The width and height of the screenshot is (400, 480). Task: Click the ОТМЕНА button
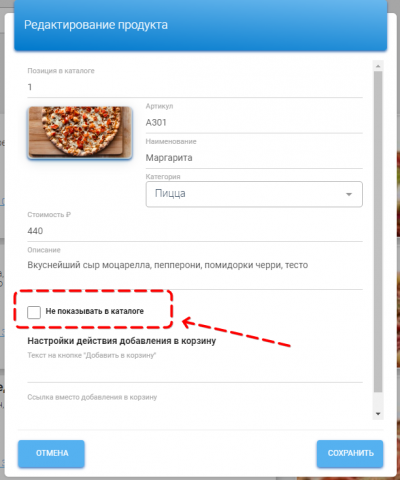51,453
